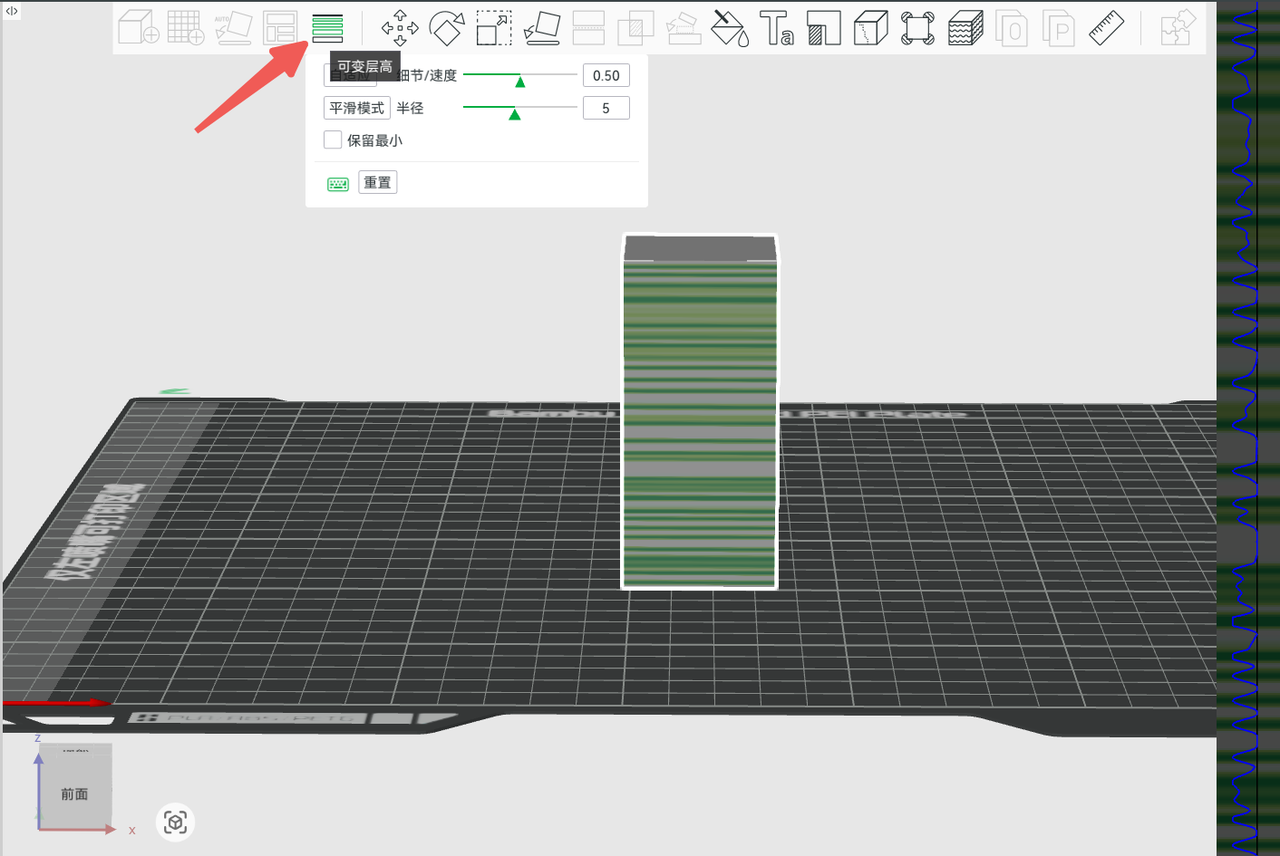The image size is (1280, 856).
Task: Click the 半径 slider handle
Action: point(514,114)
